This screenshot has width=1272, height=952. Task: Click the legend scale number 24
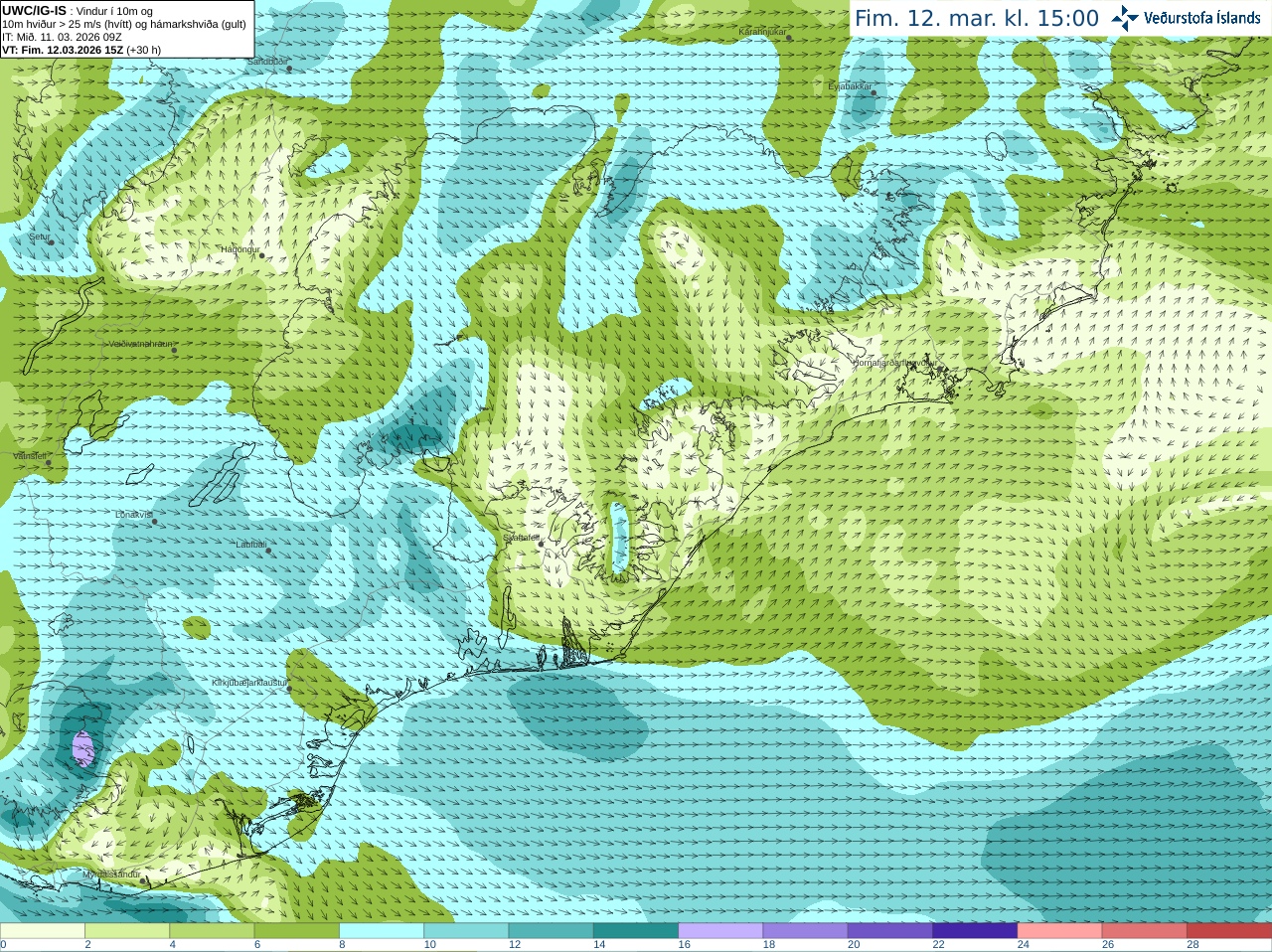click(x=1024, y=945)
